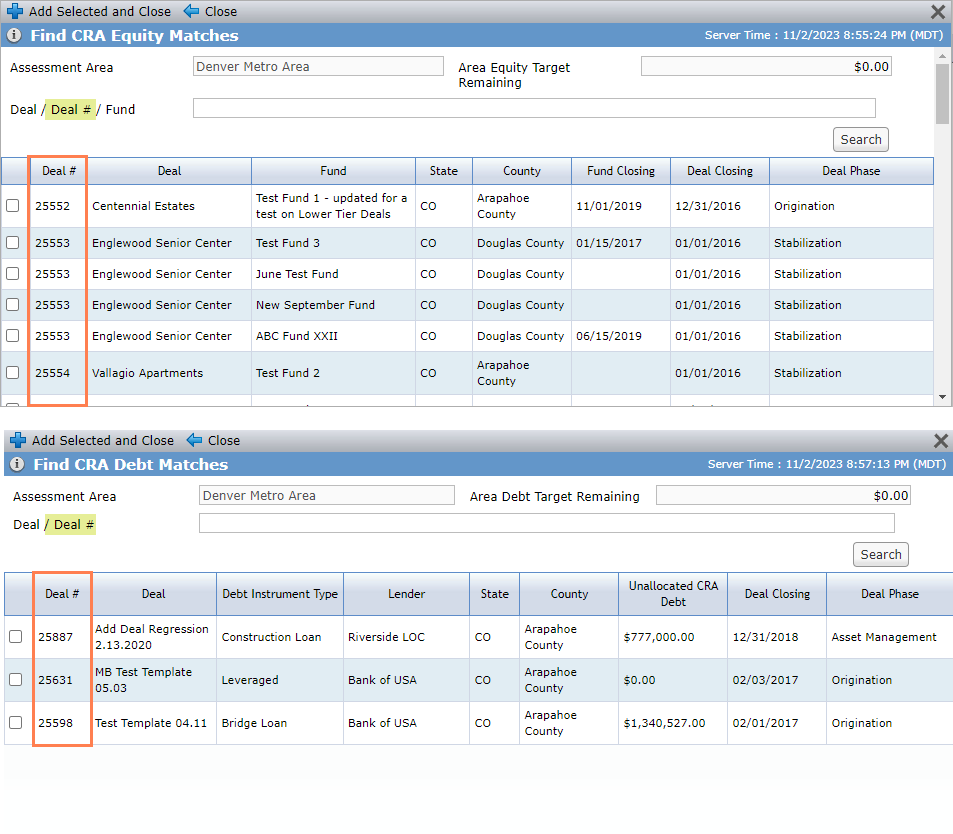Click the Deal / Deal # / Fund search field

[534, 108]
